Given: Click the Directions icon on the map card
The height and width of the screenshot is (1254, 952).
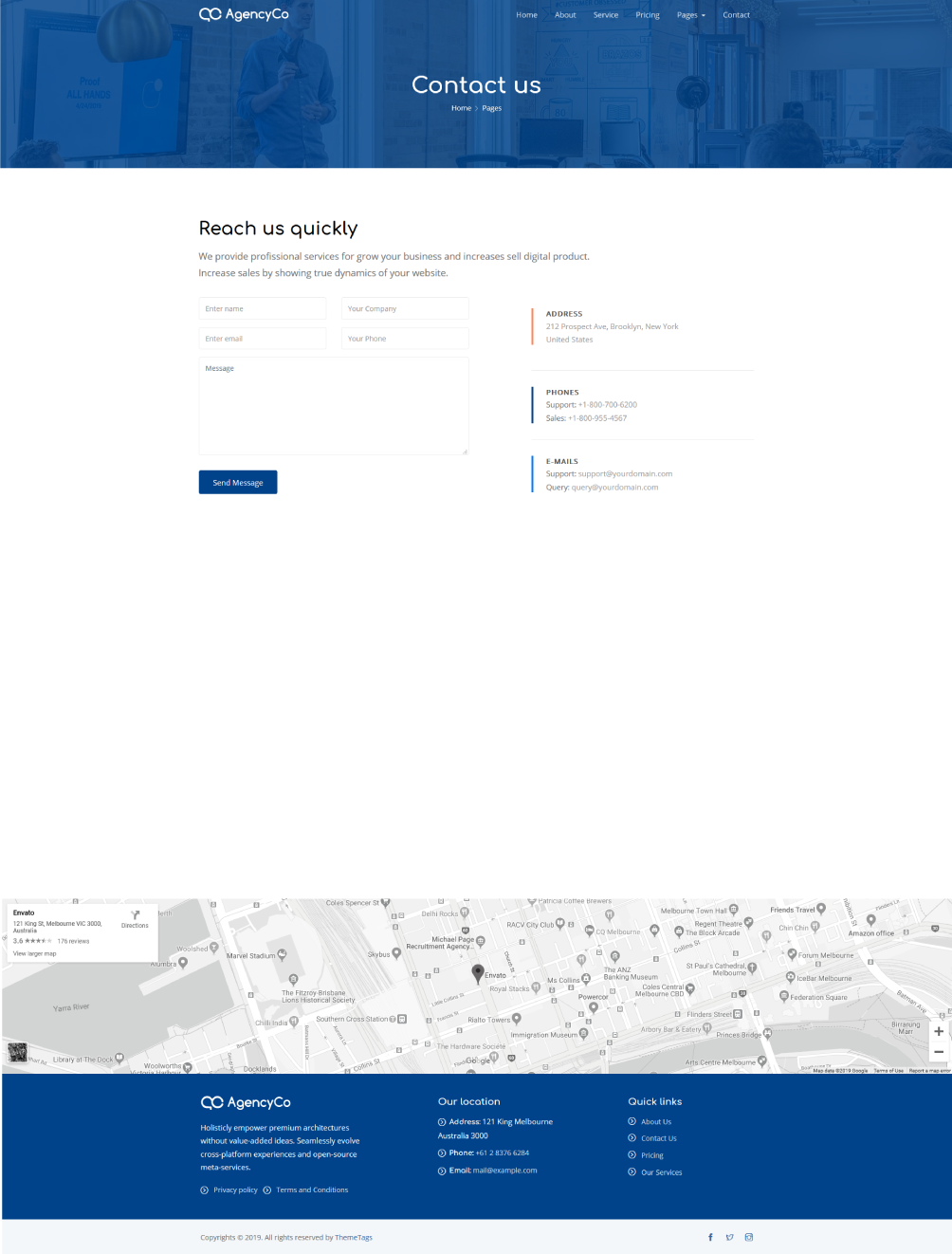Looking at the screenshot, I should tap(135, 916).
